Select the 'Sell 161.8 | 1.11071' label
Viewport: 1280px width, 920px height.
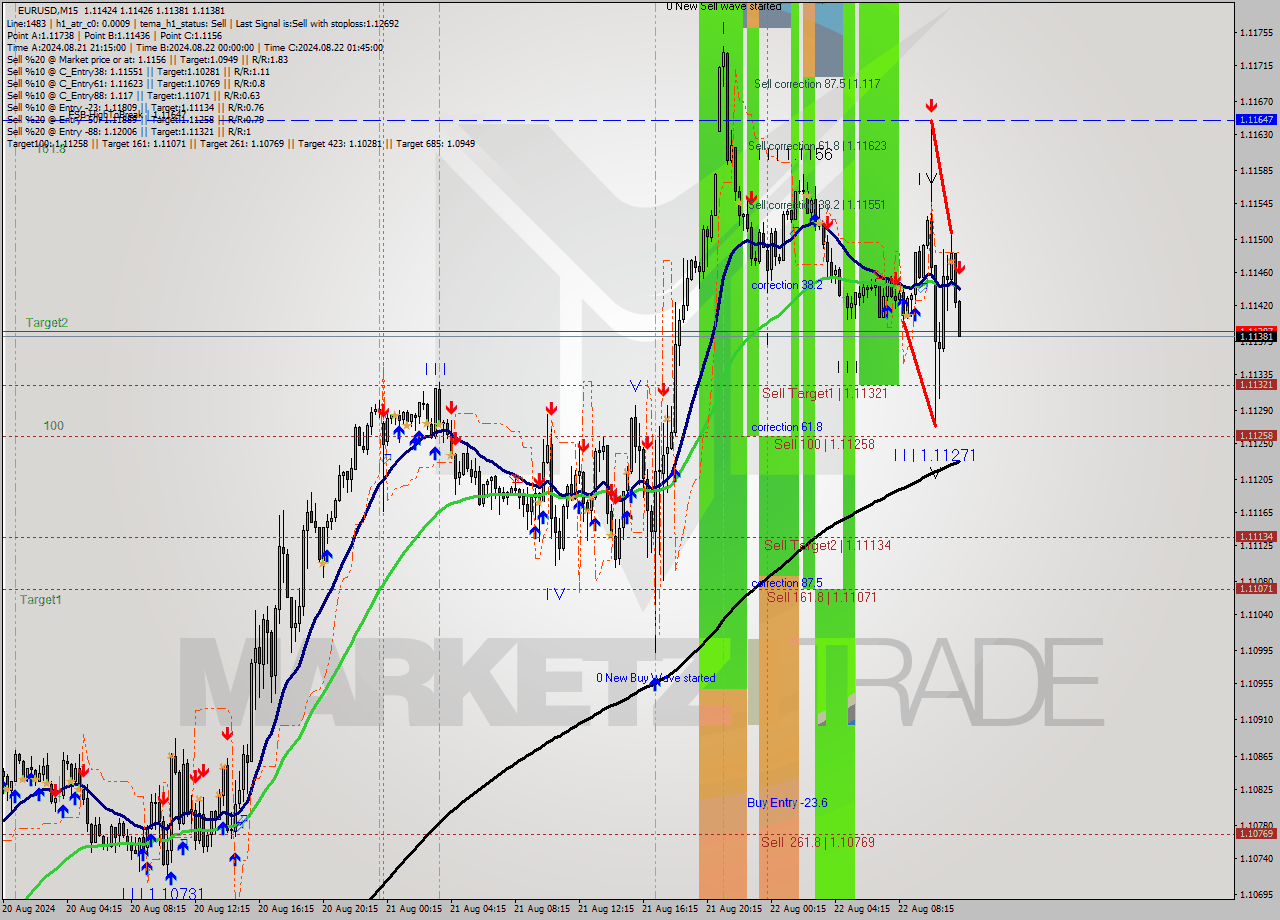(822, 597)
